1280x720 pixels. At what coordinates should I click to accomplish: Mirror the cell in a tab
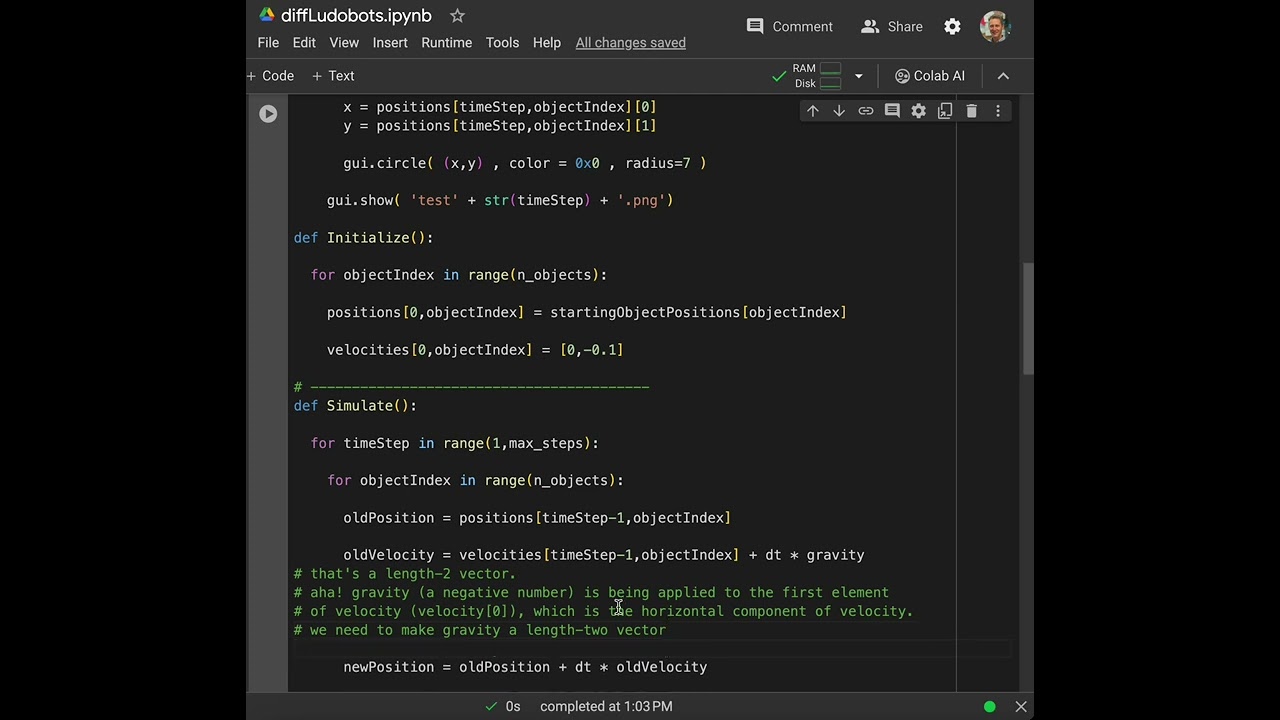point(945,111)
